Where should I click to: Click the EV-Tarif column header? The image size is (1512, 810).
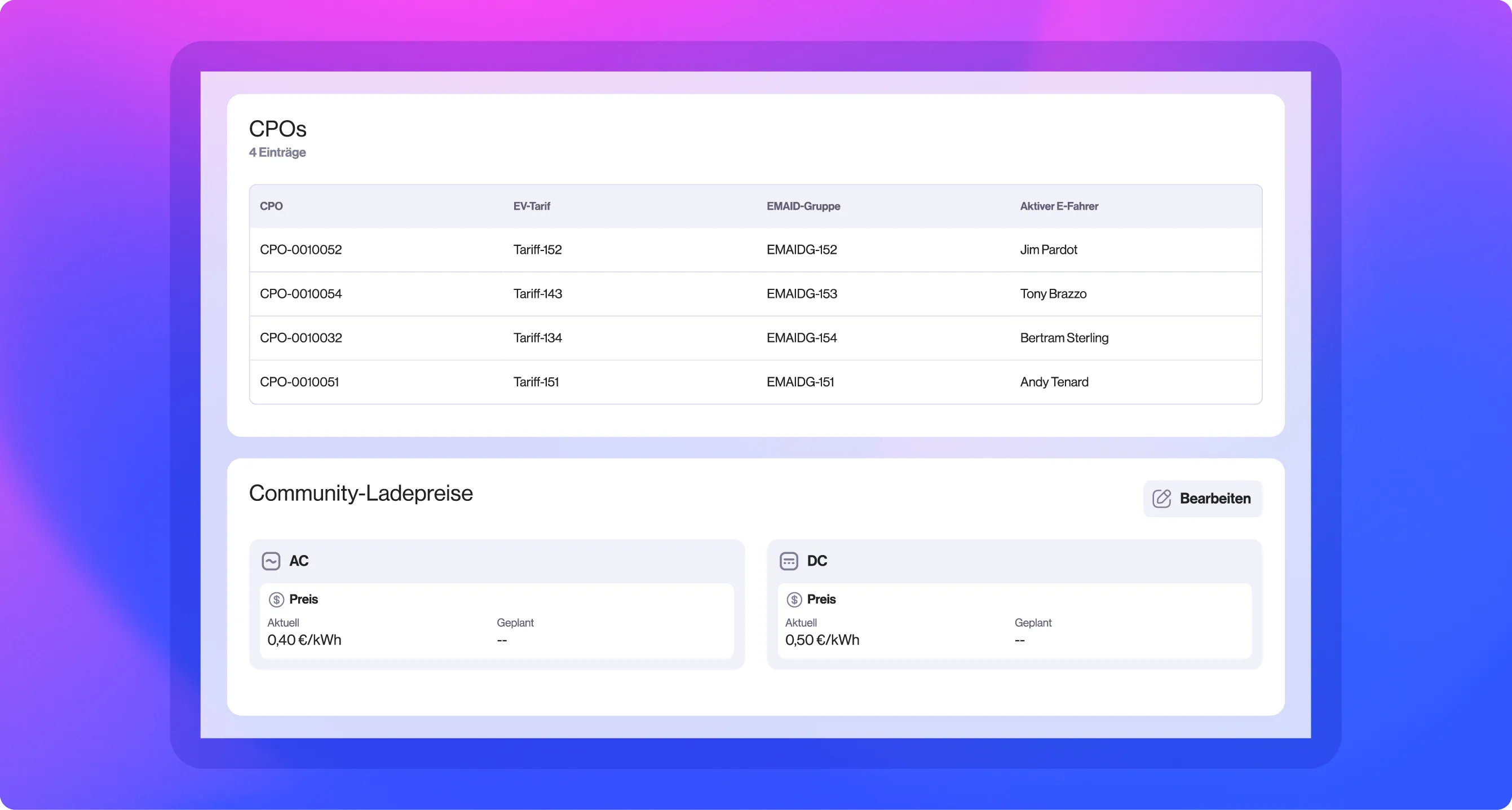[x=531, y=206]
